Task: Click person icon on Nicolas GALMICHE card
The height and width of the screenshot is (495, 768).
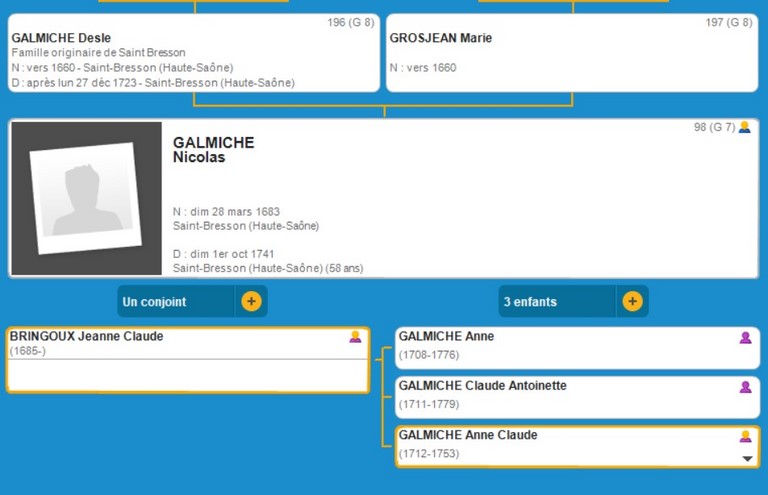Action: (x=744, y=128)
